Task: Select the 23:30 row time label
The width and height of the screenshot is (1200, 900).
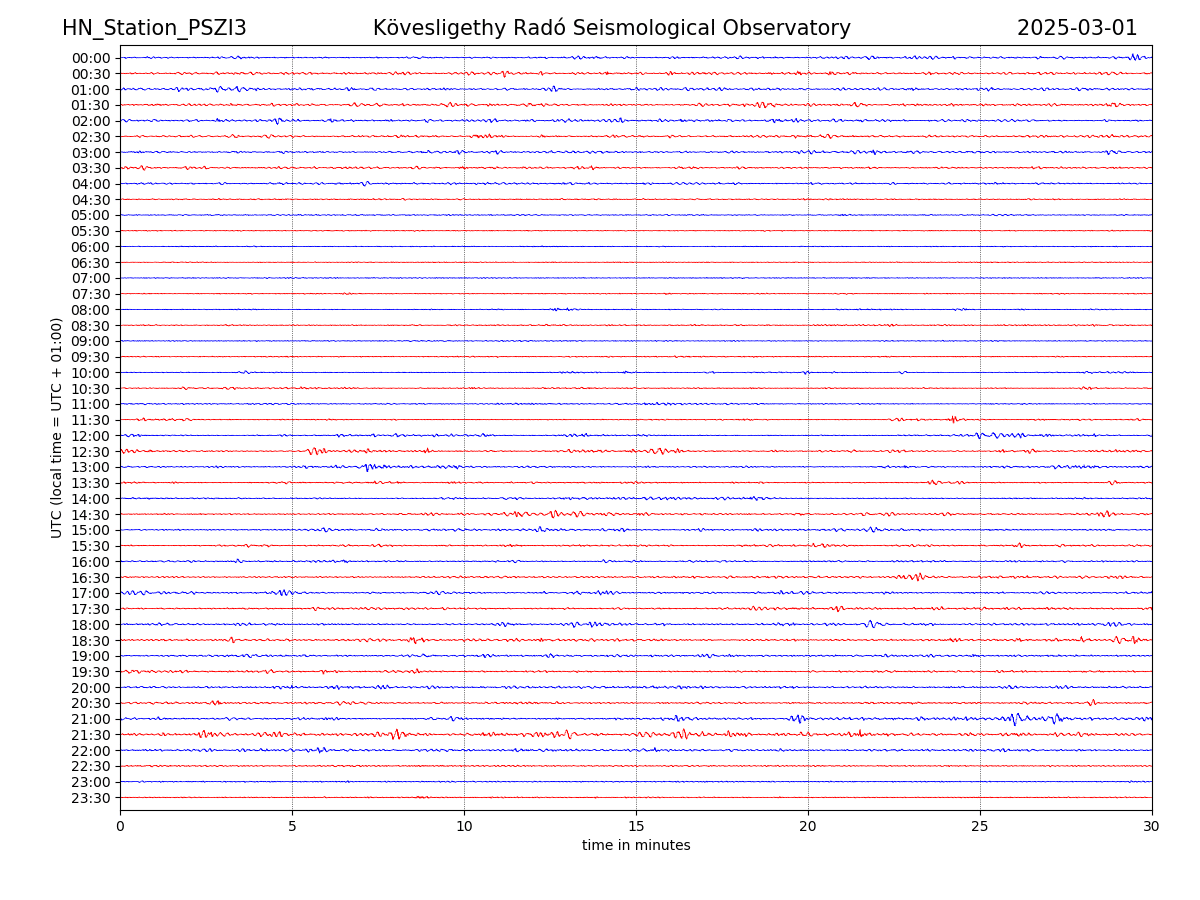Action: 91,798
